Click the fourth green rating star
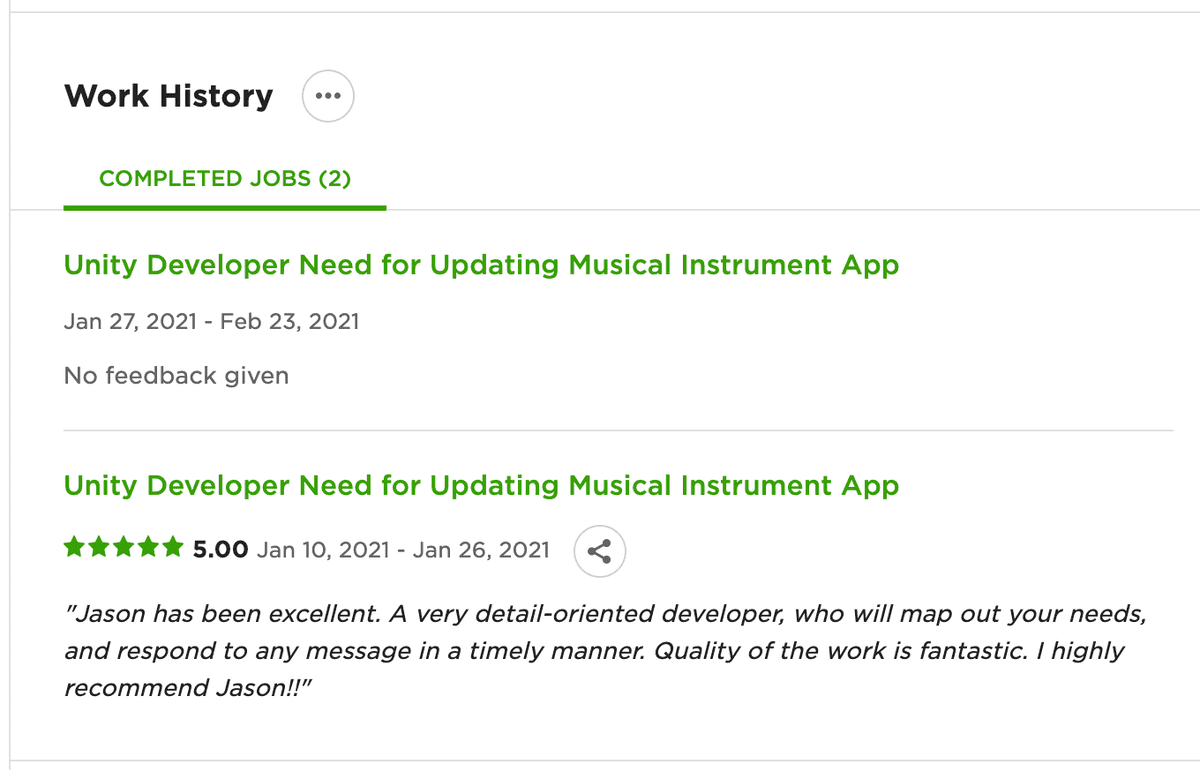 point(148,547)
